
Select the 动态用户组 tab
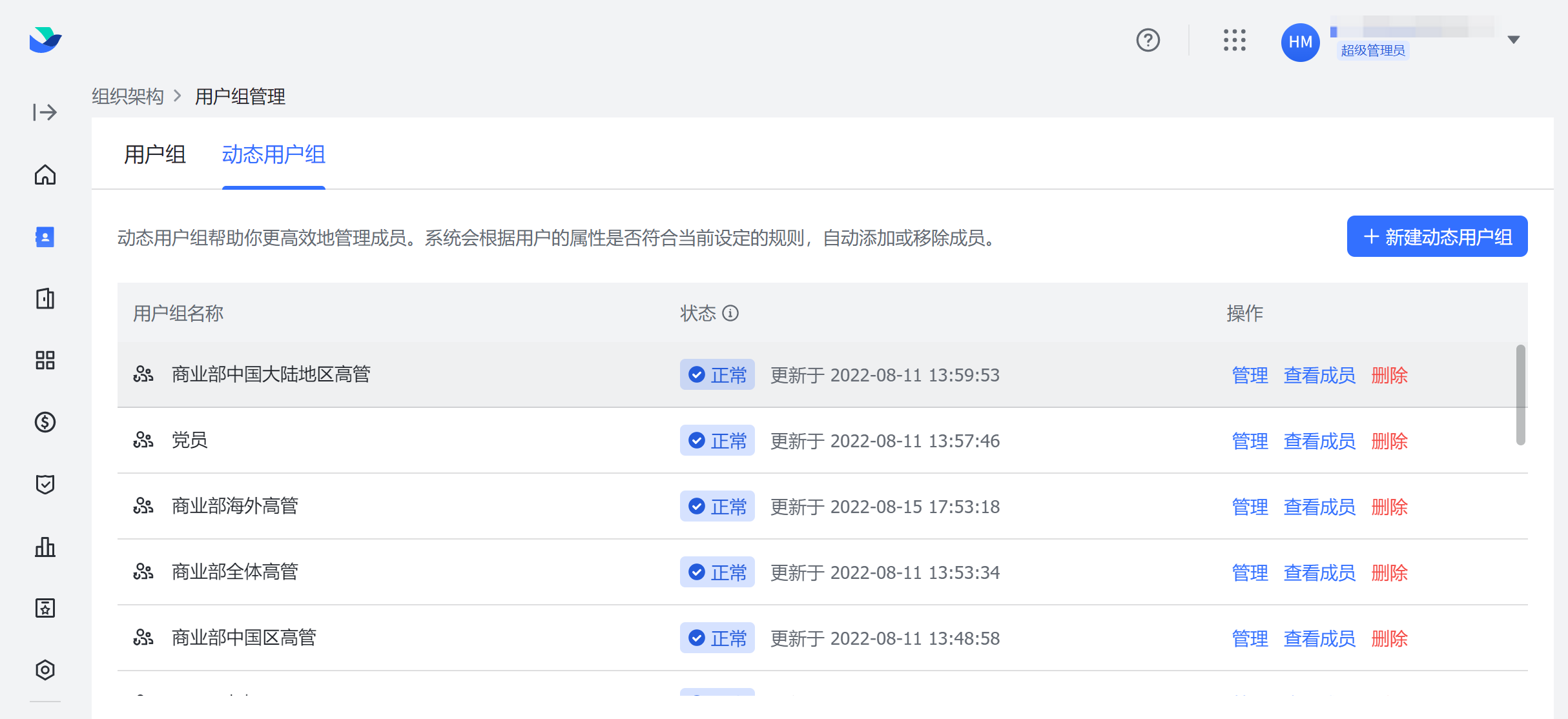pyautogui.click(x=273, y=155)
